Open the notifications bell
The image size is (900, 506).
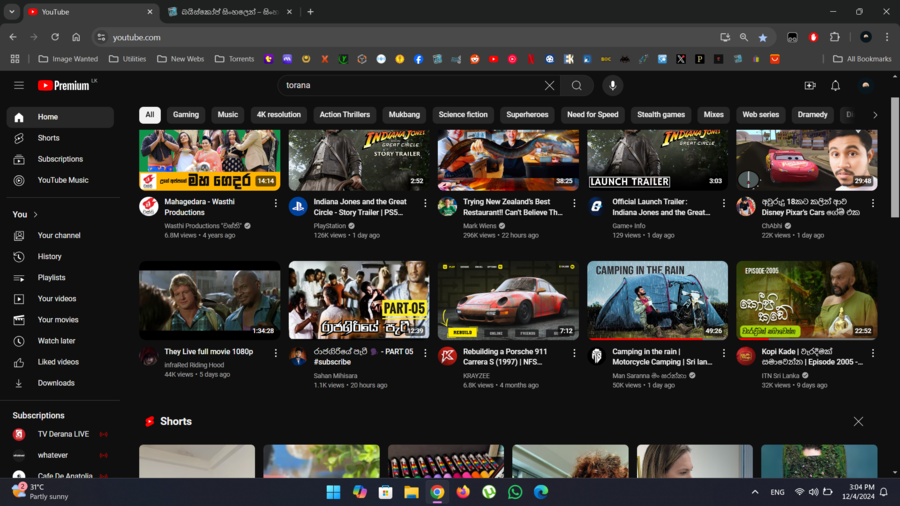[x=835, y=85]
